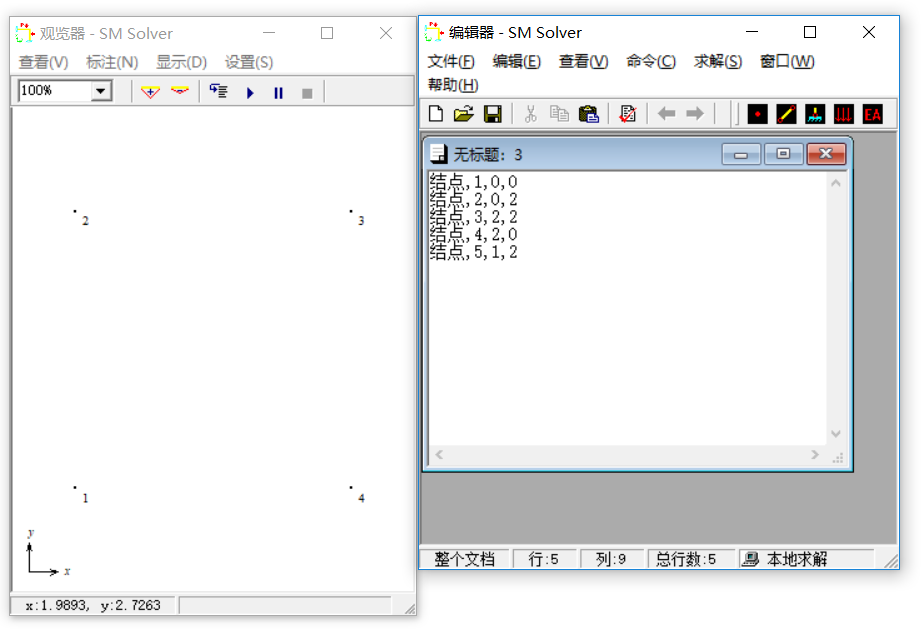Open the 帮助(H) menu
This screenshot has width=922, height=634.
click(x=453, y=85)
